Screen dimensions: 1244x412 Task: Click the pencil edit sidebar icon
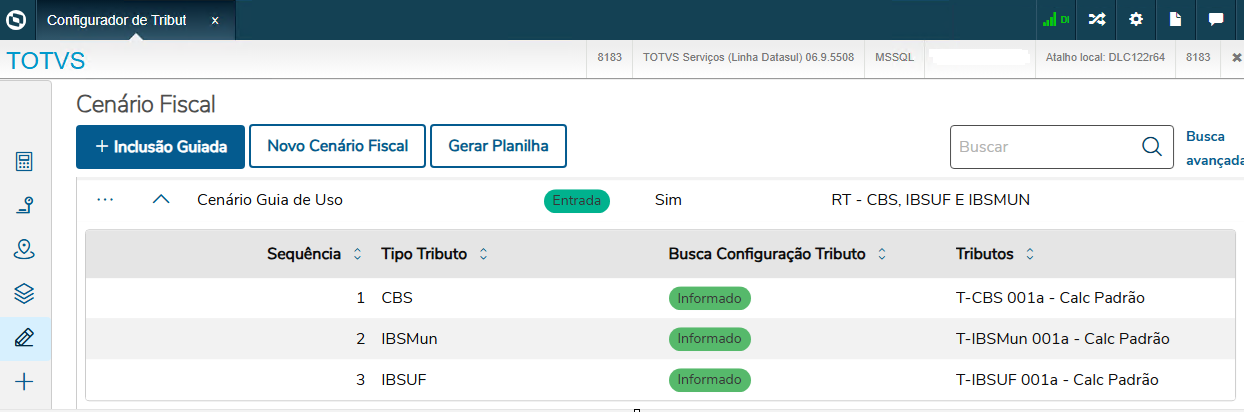point(25,338)
